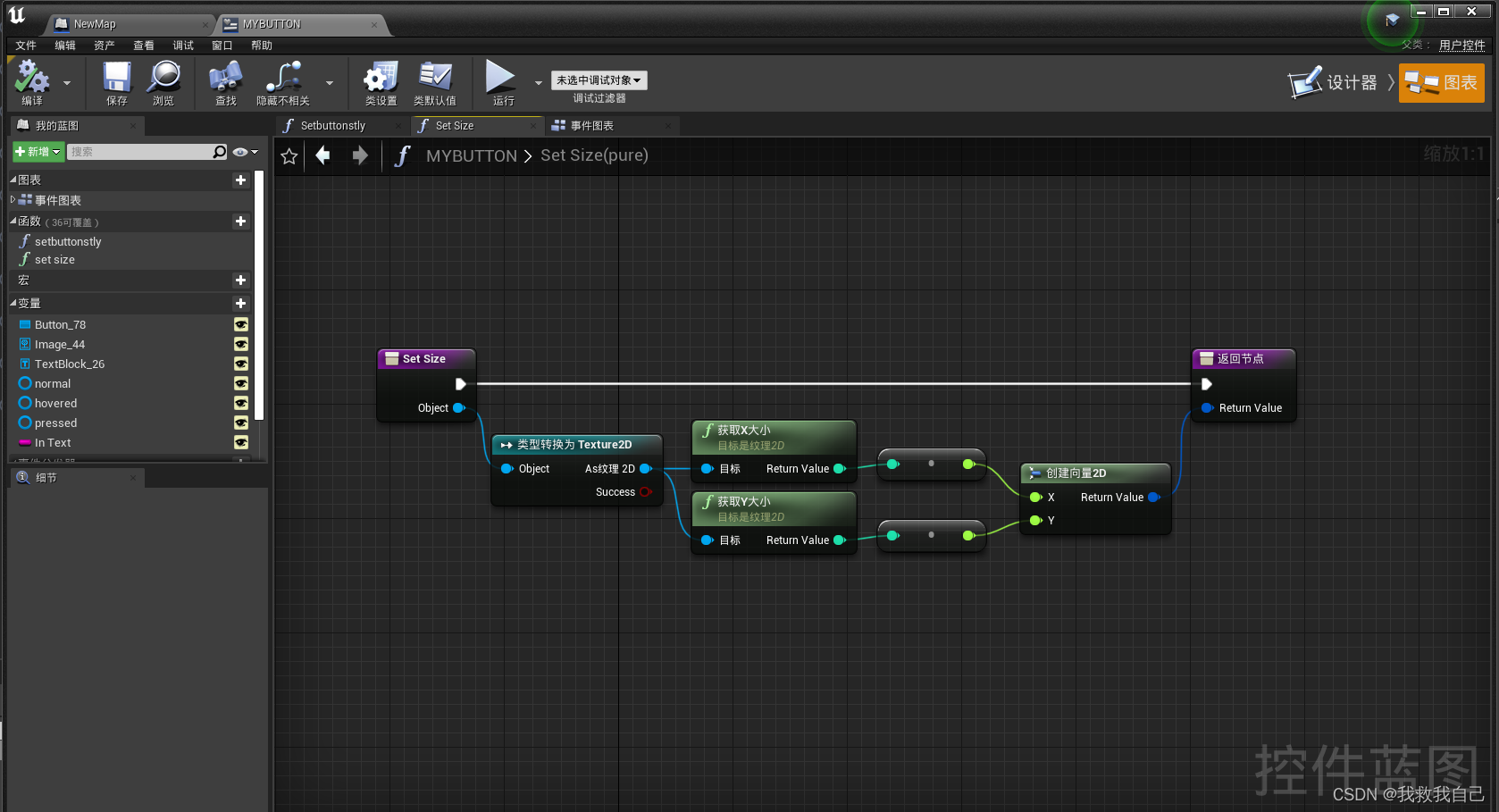Open 类默认值 class defaults panel
This screenshot has height=812, width=1499.
tap(436, 83)
